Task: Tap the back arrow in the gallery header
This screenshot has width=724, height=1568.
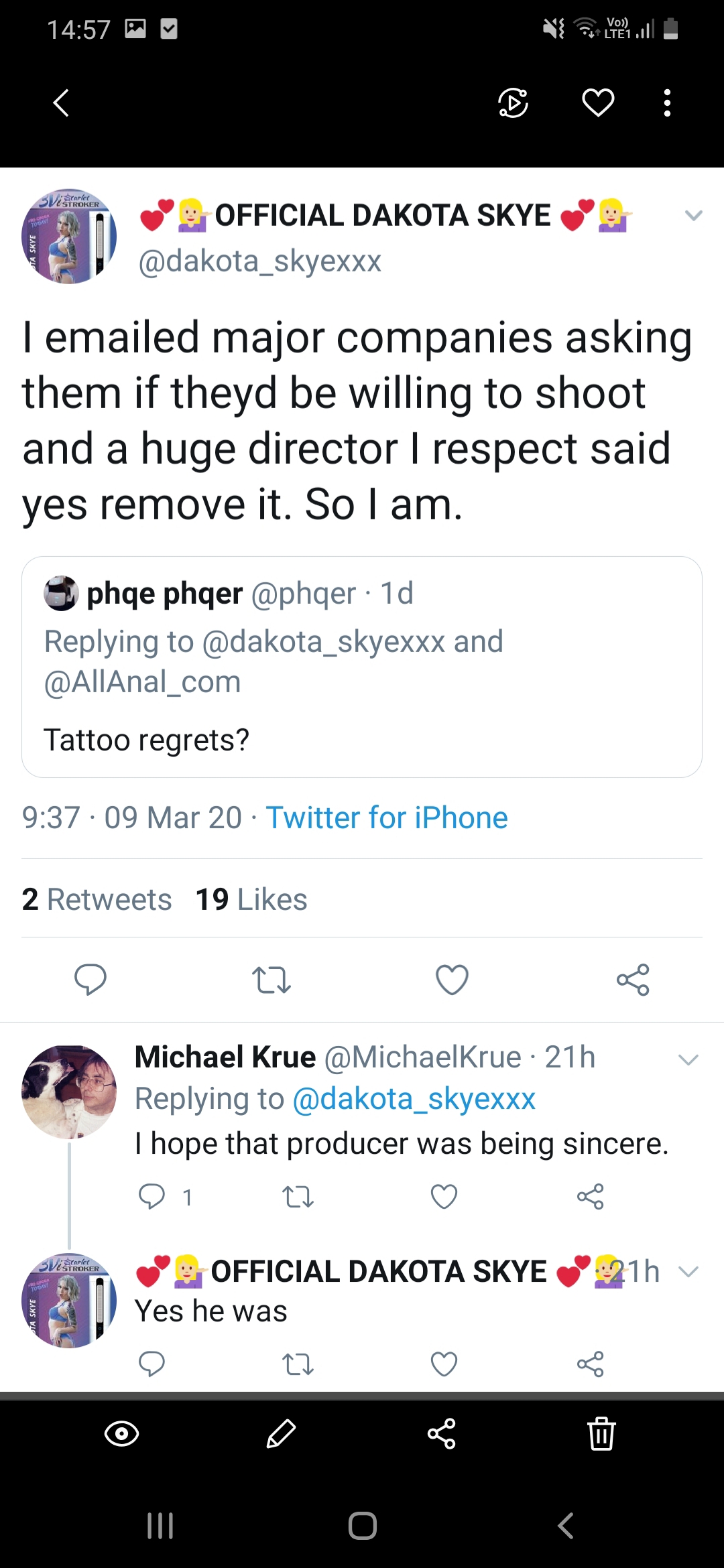Action: tap(61, 103)
